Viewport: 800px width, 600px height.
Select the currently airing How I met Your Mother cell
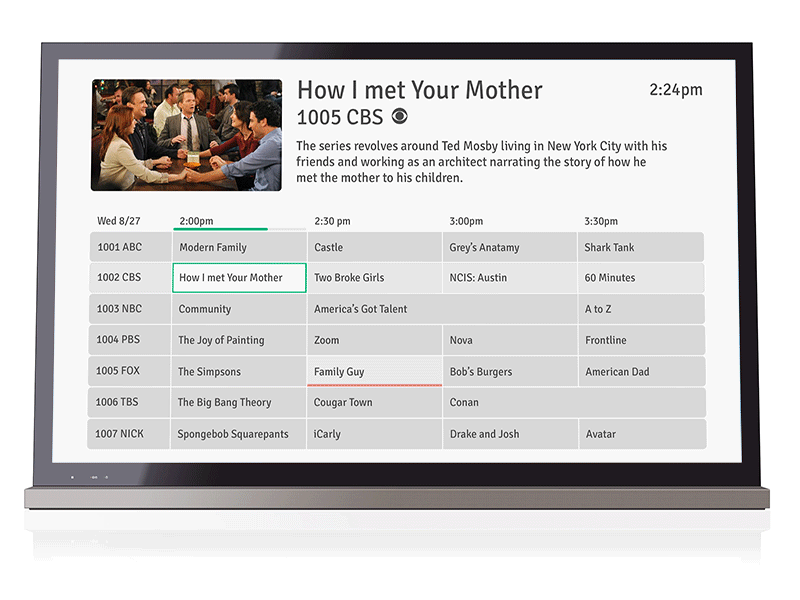[x=238, y=278]
